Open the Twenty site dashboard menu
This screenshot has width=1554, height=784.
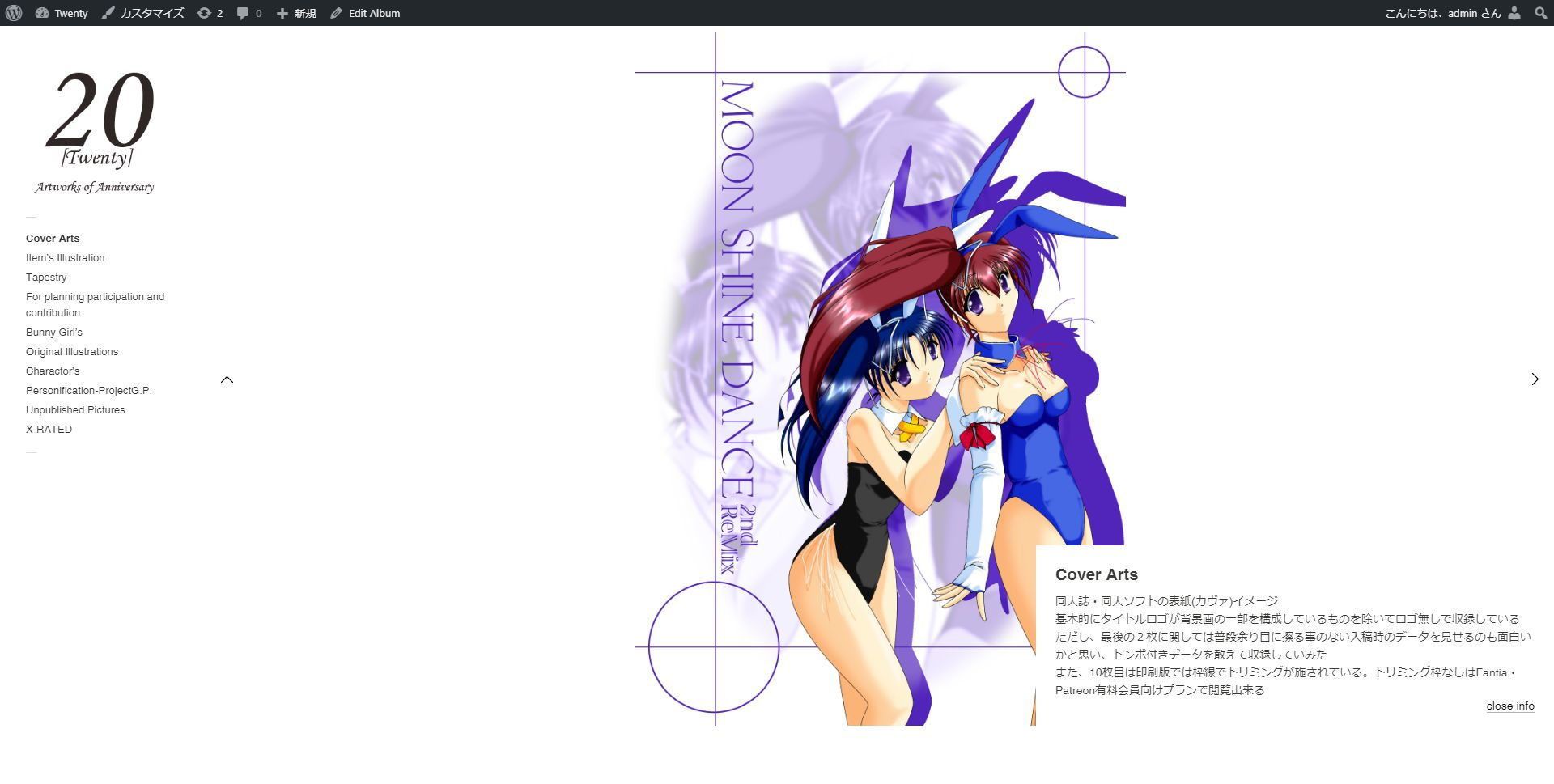[x=62, y=13]
